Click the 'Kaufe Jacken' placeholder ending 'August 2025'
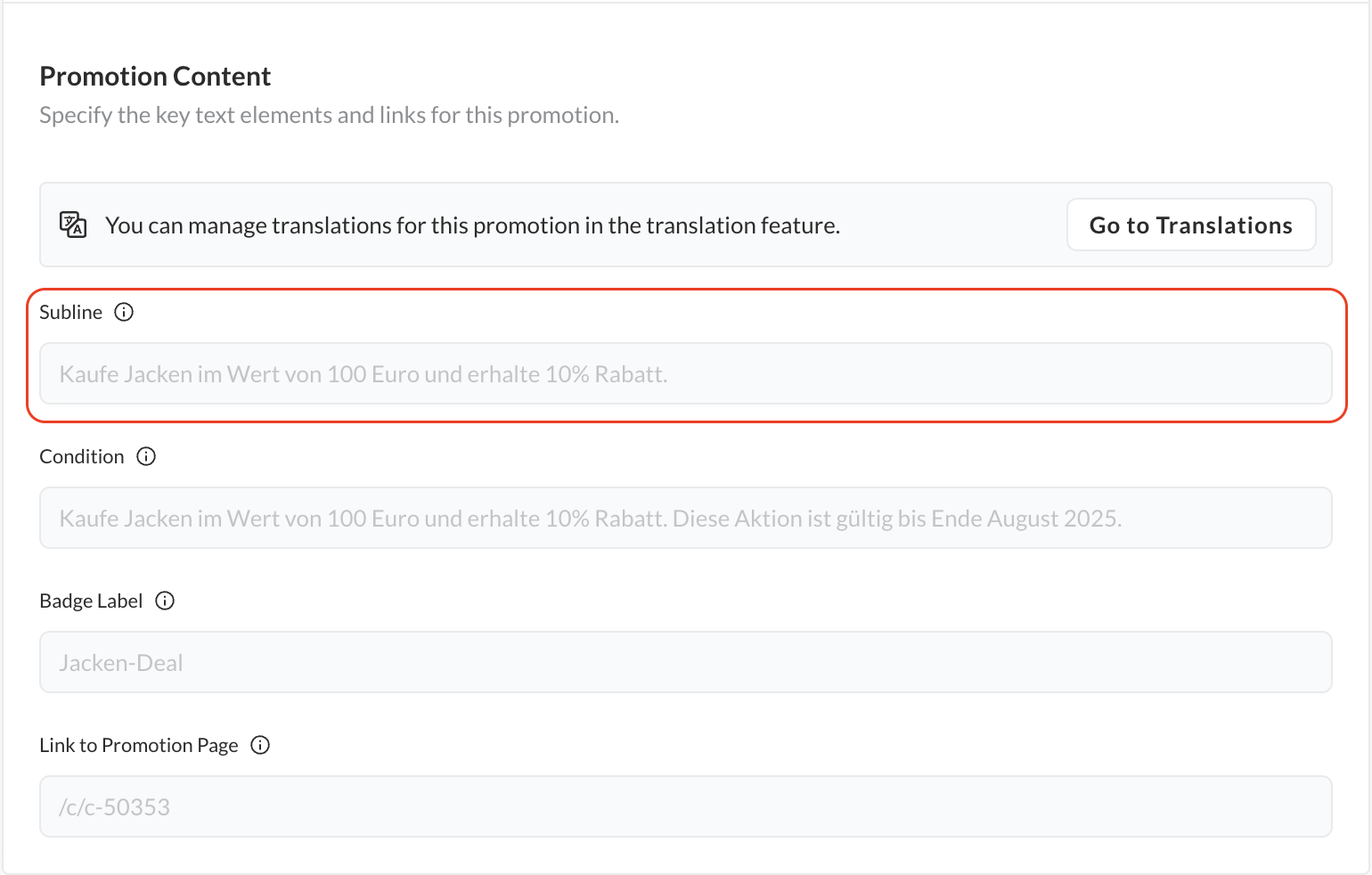Viewport: 1372px width, 875px height. (x=590, y=518)
